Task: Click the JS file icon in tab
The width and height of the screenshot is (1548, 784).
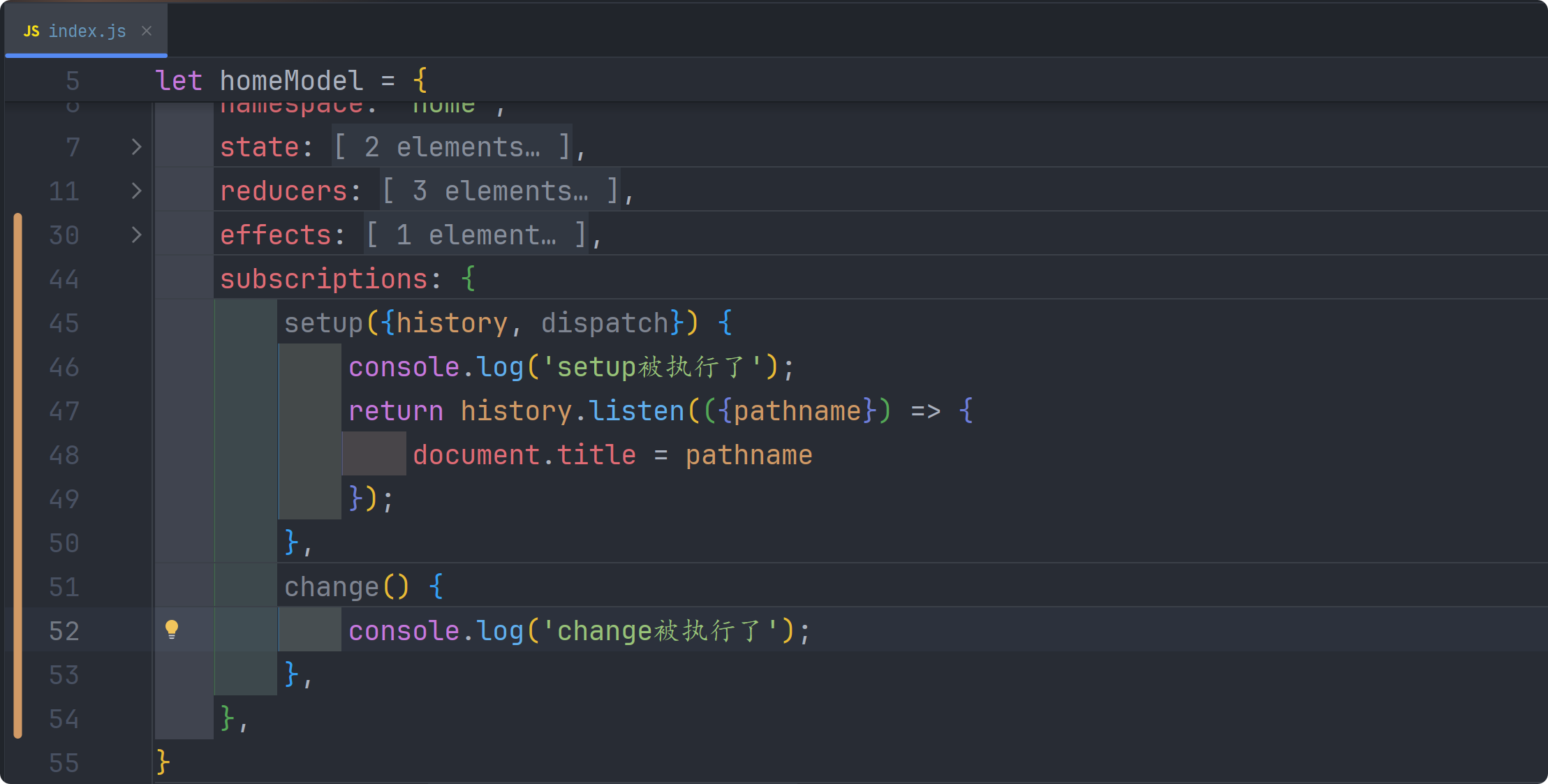Action: click(31, 31)
